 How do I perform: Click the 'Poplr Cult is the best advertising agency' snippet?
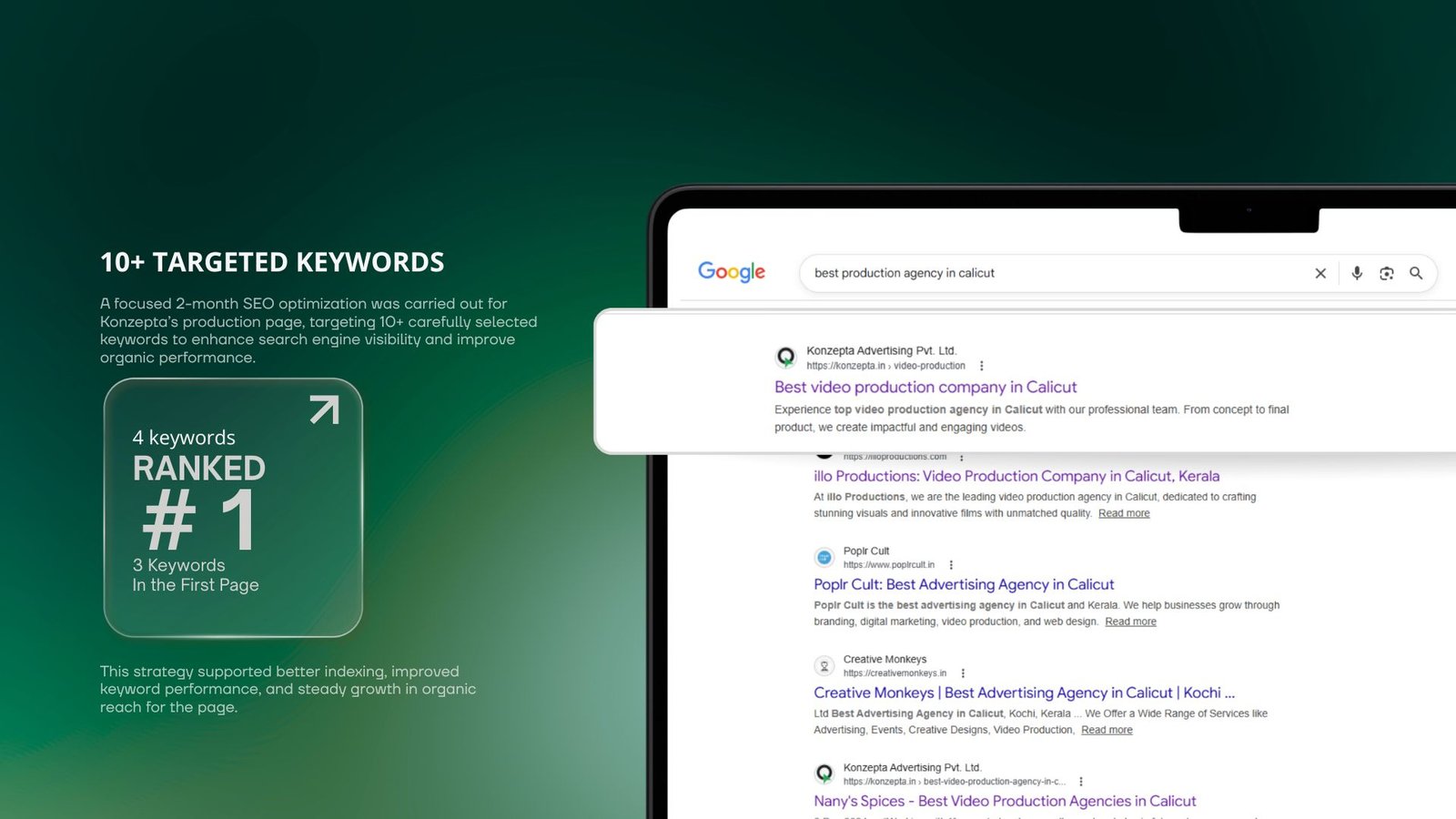(x=1046, y=613)
